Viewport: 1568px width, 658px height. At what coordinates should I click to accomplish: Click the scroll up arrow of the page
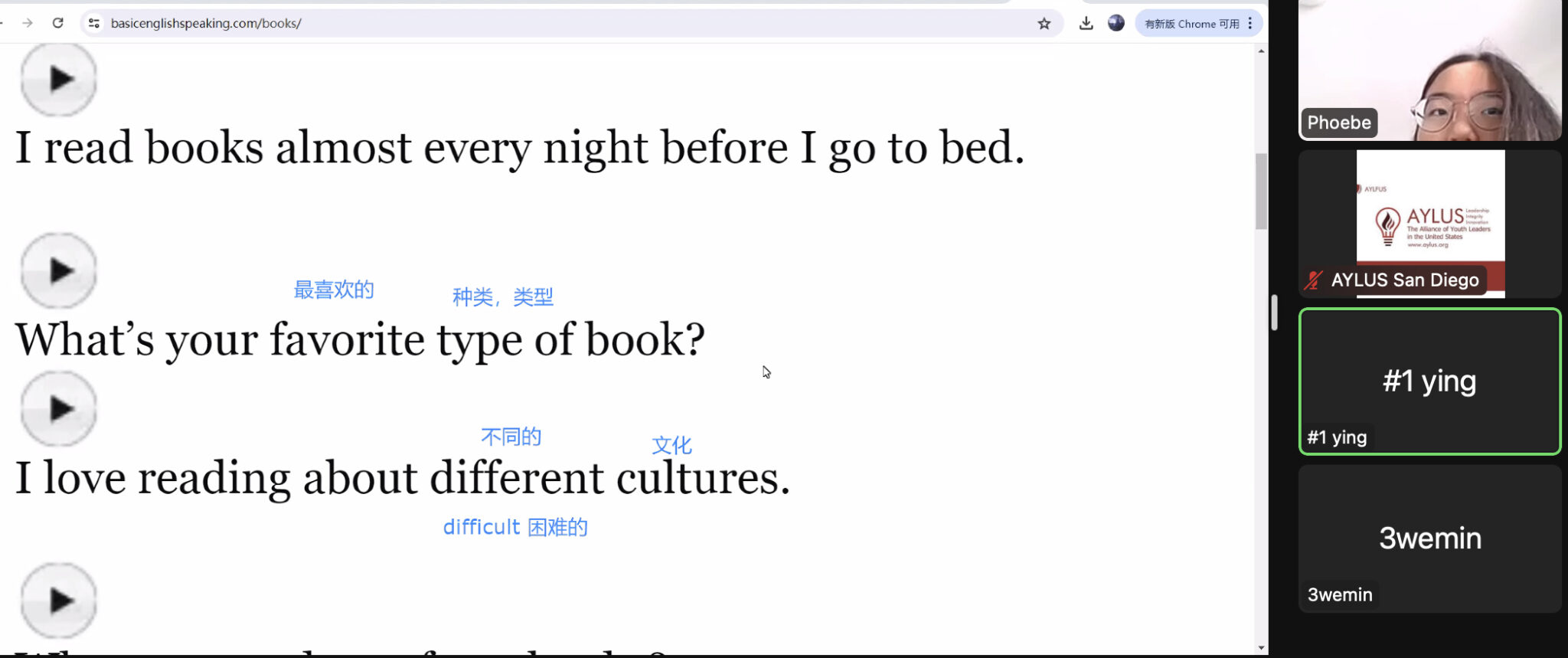click(1261, 51)
